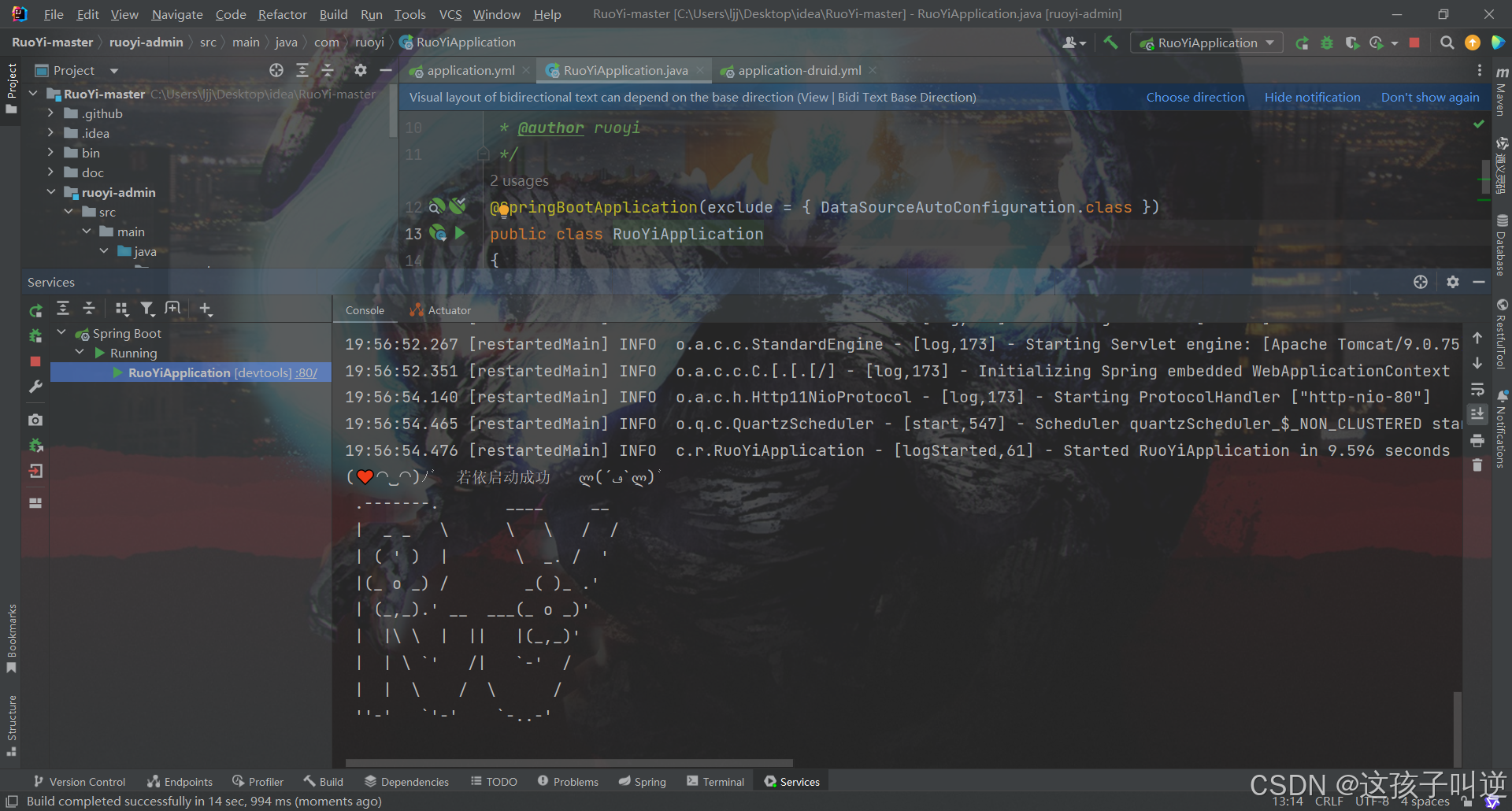Open the Refactor menu
1512x811 pixels.
282,14
